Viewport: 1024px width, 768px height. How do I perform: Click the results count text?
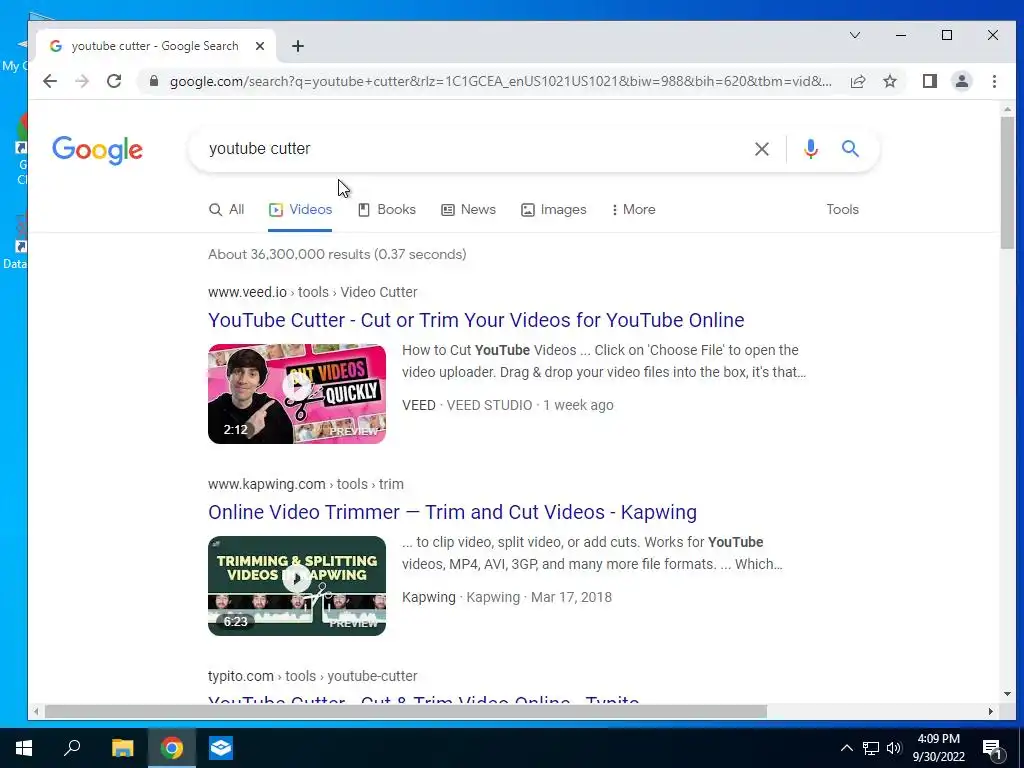pos(337,254)
